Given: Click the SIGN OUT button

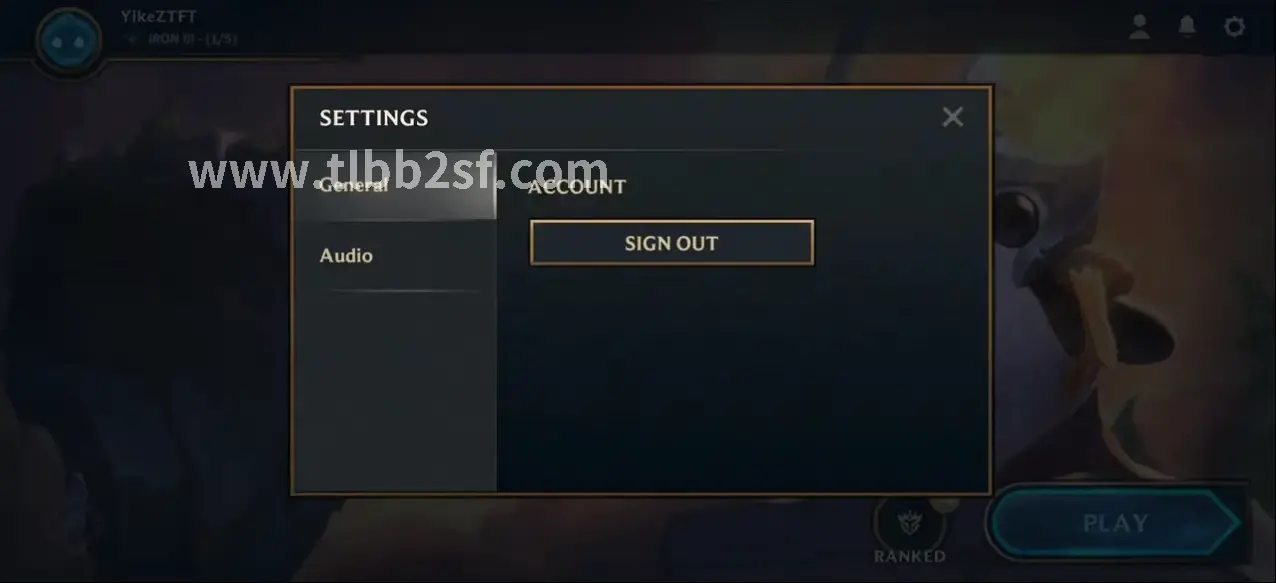Looking at the screenshot, I should (672, 243).
